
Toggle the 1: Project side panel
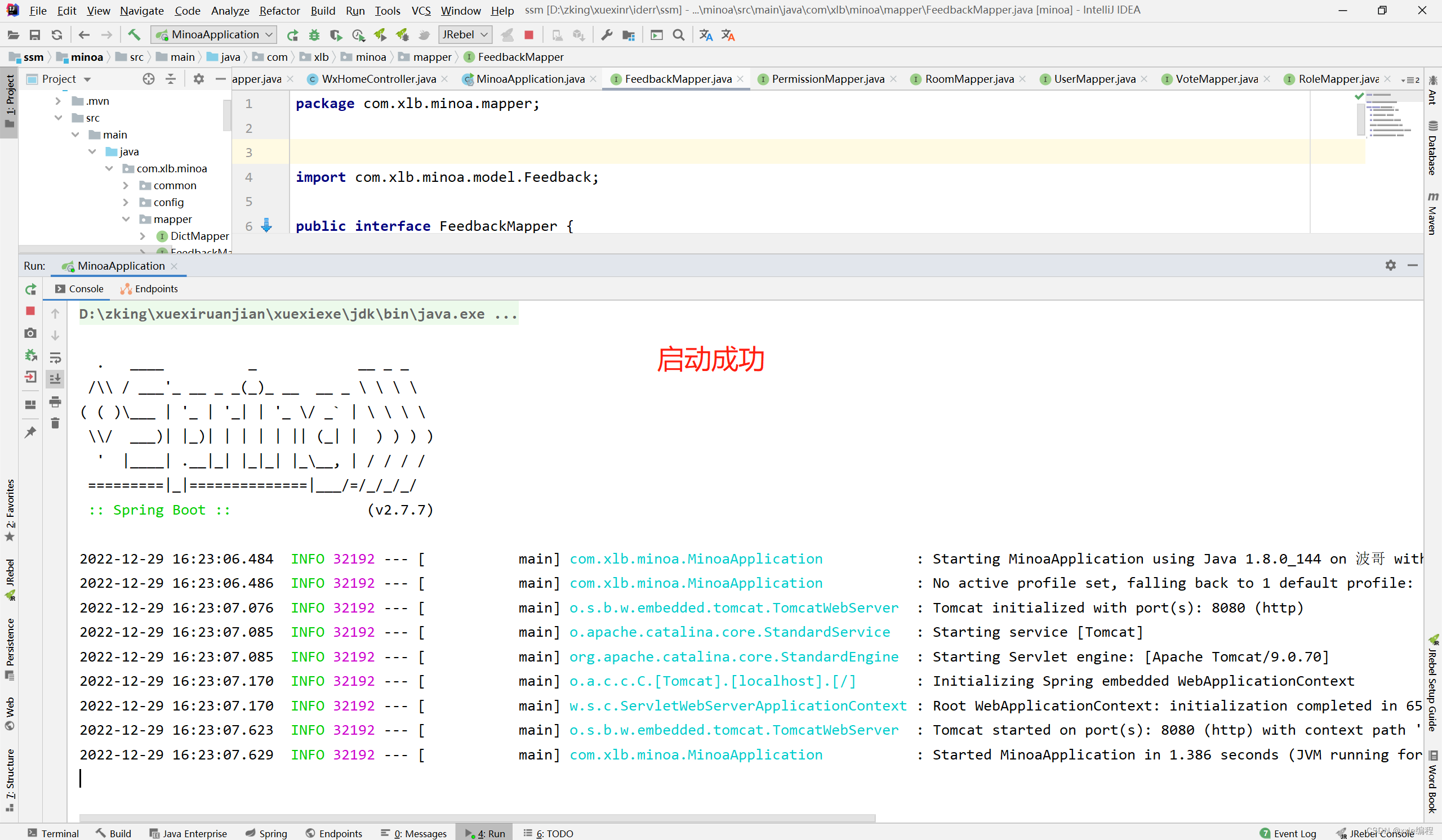pos(10,102)
